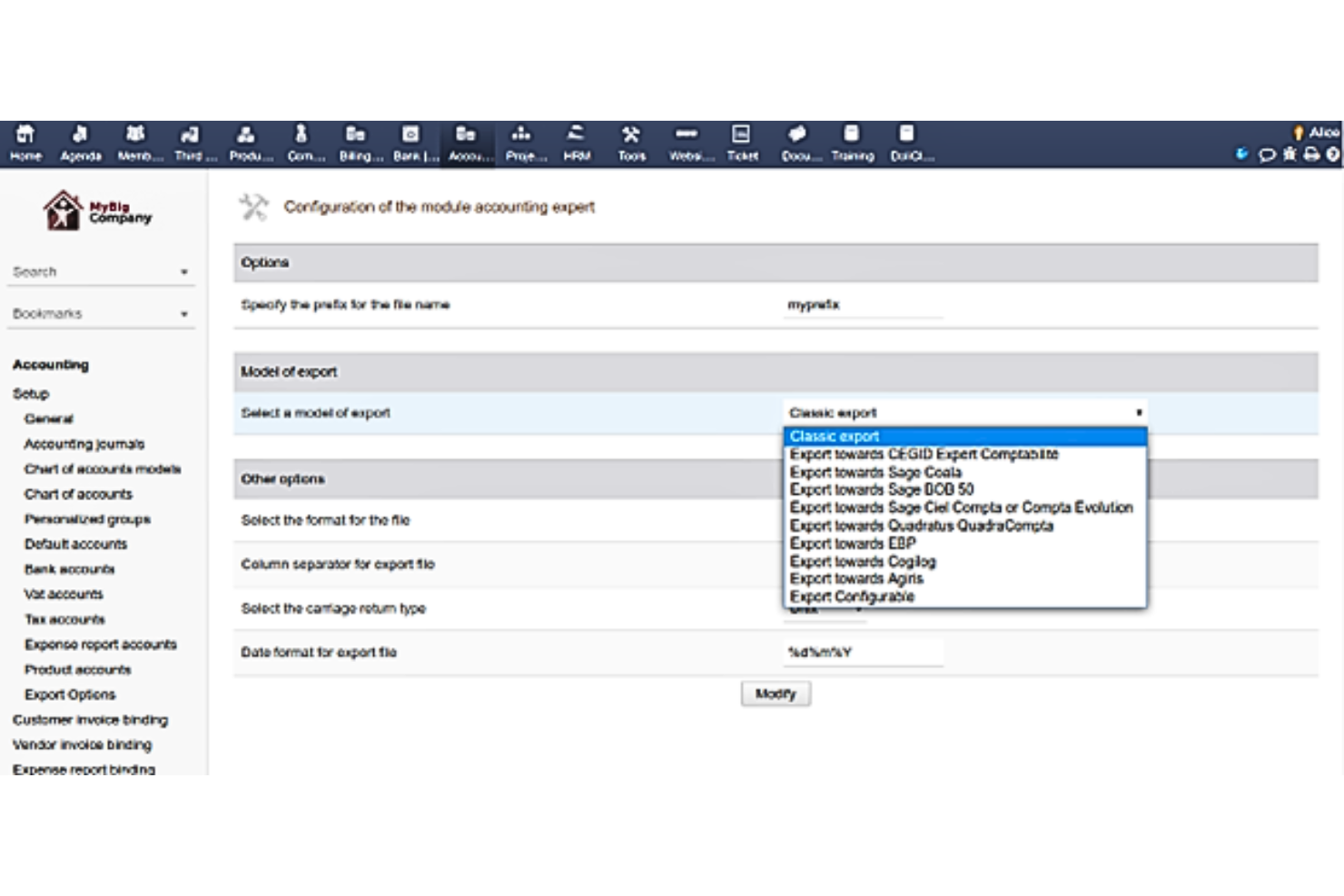
Task: Open Chart of accounts sidebar link
Action: pyautogui.click(x=78, y=494)
